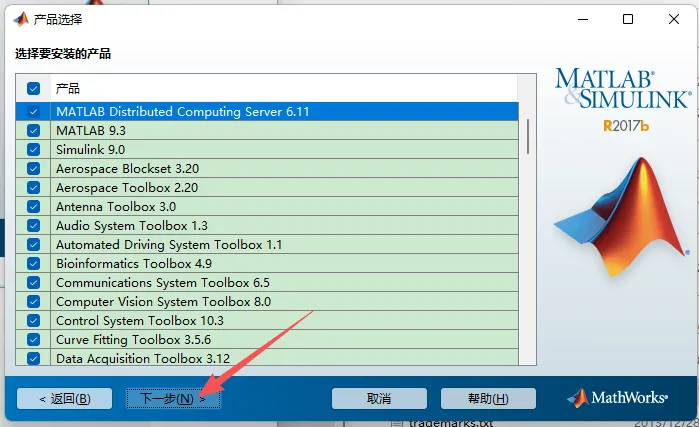Uncheck Automated Driving System Toolbox 1.1 checkbox

click(x=33, y=245)
